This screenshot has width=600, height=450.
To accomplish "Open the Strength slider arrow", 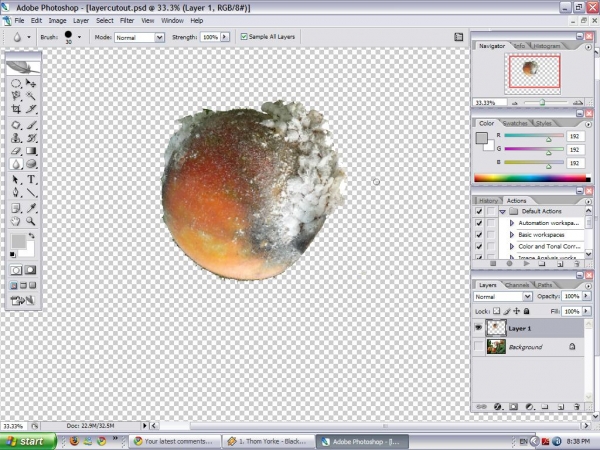I will pos(225,37).
